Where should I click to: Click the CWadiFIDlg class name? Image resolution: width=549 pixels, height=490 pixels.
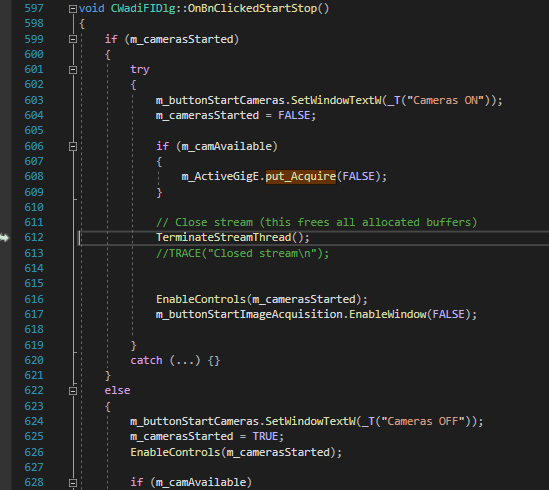143,8
